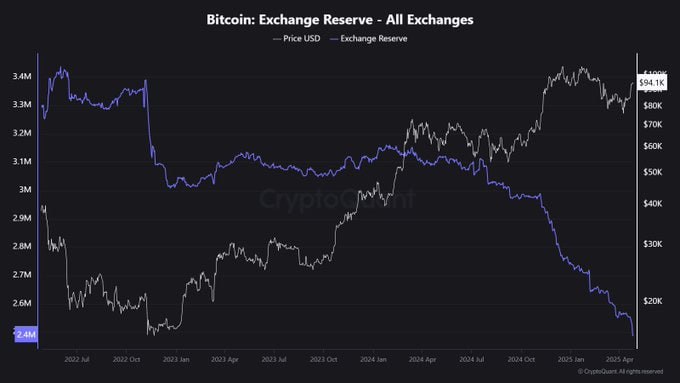Click the 2022 Jul date axis tick
Viewport: 680px width, 383px height.
click(x=77, y=360)
